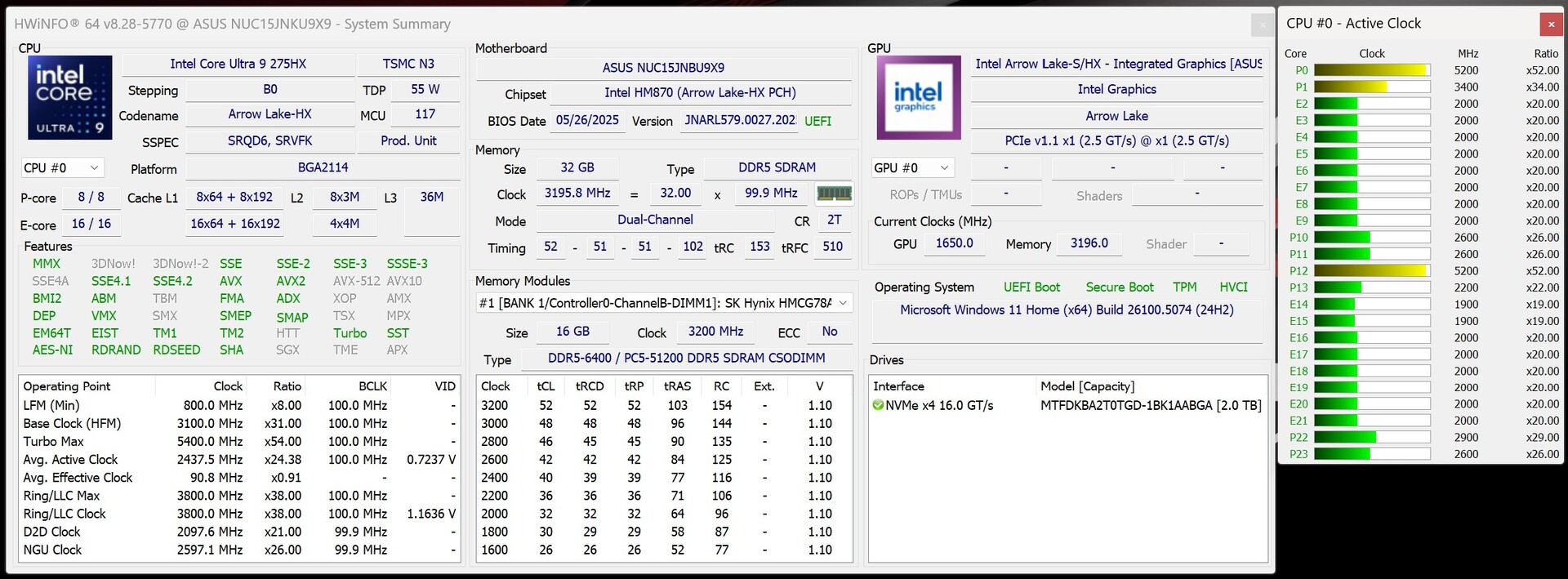
Task: Click the Secure Boot status label
Action: click(1119, 287)
